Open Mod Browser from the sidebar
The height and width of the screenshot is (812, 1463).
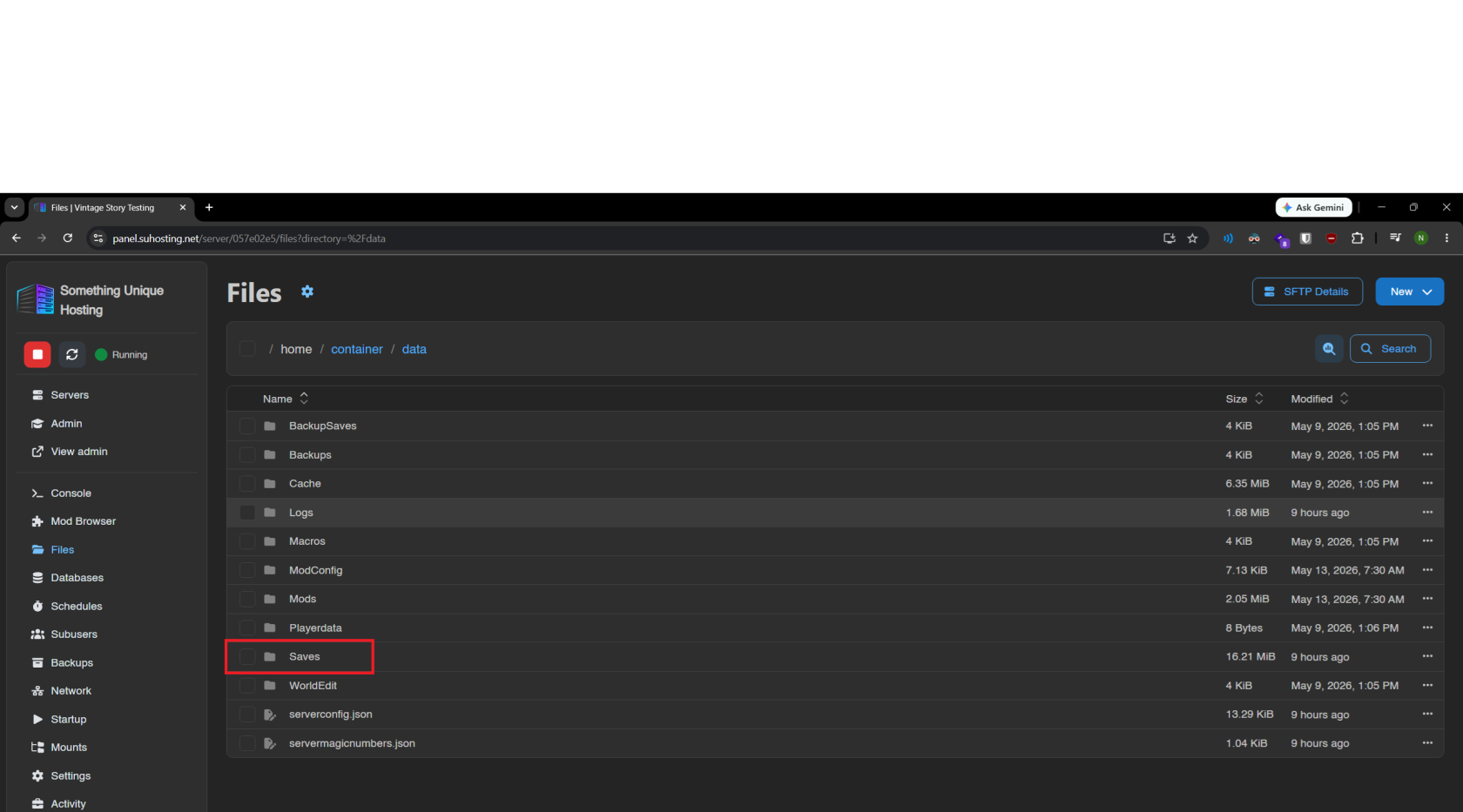tap(83, 521)
